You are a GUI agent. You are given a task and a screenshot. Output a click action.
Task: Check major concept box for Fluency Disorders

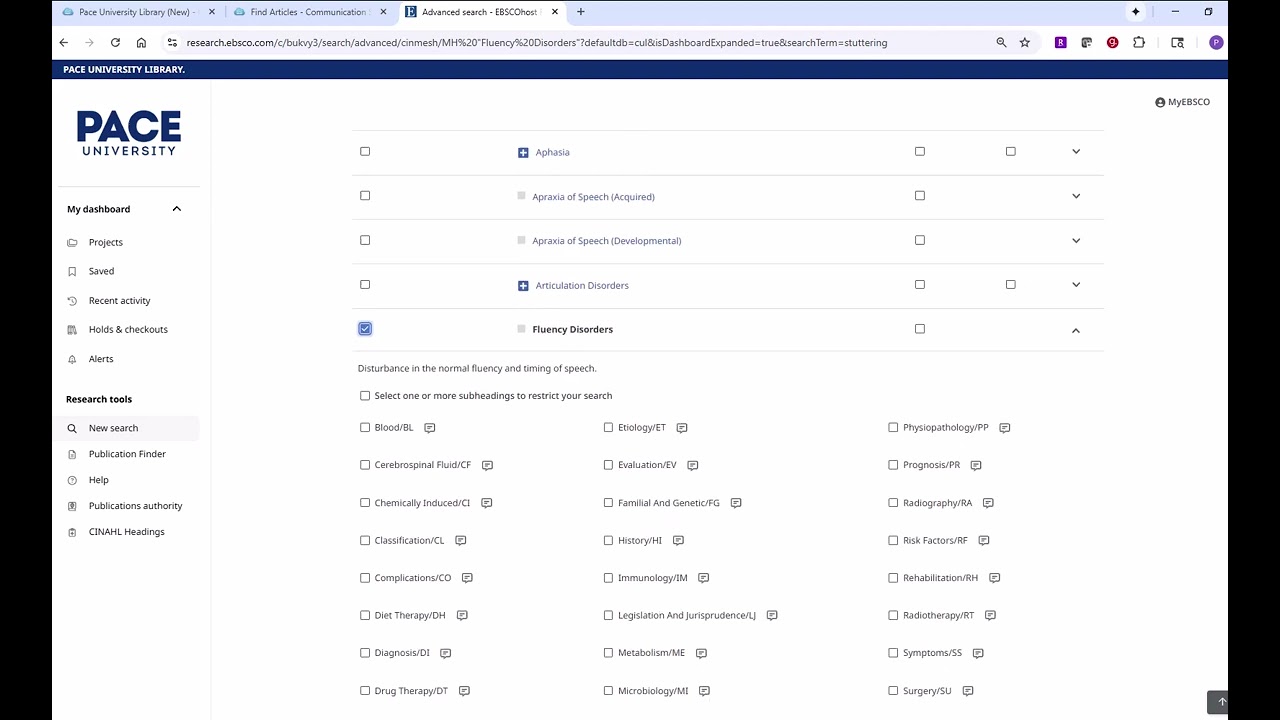click(x=920, y=329)
